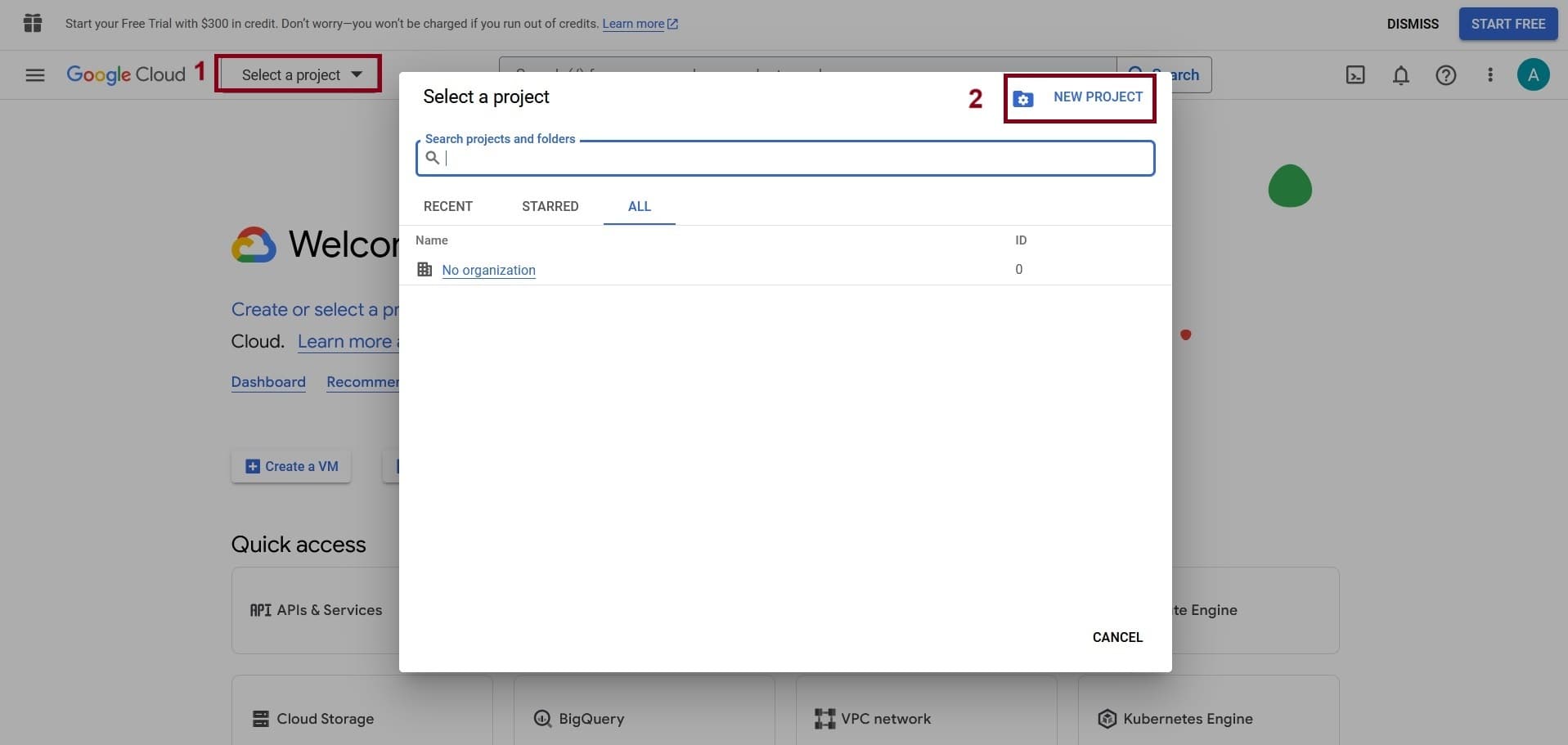Activate Cloud Shell terminal icon
The width and height of the screenshot is (1568, 745).
click(x=1355, y=75)
